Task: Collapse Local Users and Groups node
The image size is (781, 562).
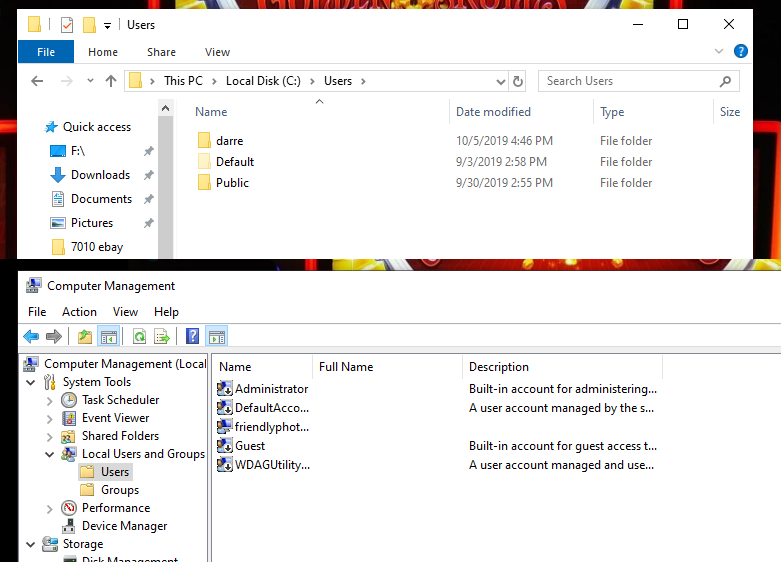Action: click(49, 454)
